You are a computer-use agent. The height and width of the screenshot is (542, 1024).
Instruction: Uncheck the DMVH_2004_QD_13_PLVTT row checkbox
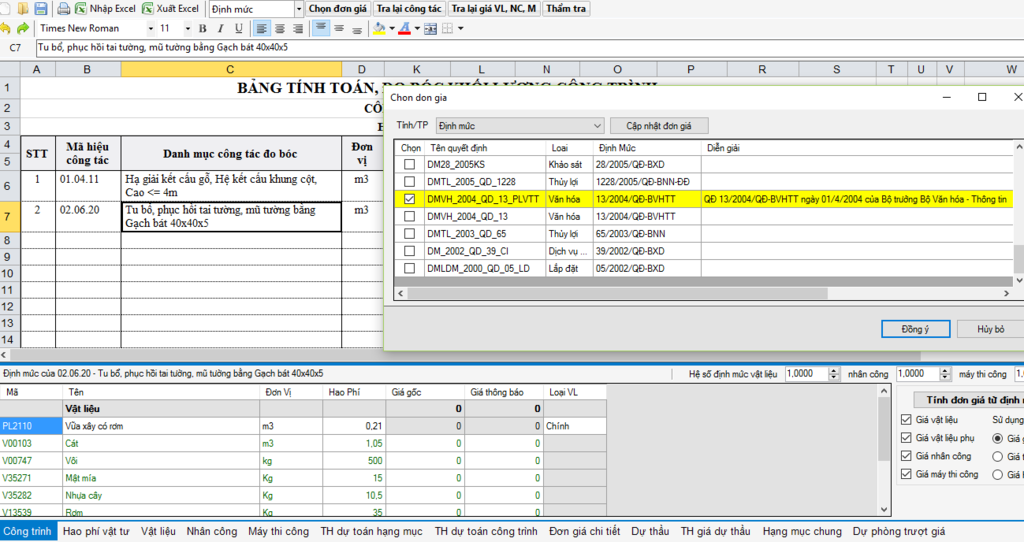click(409, 199)
